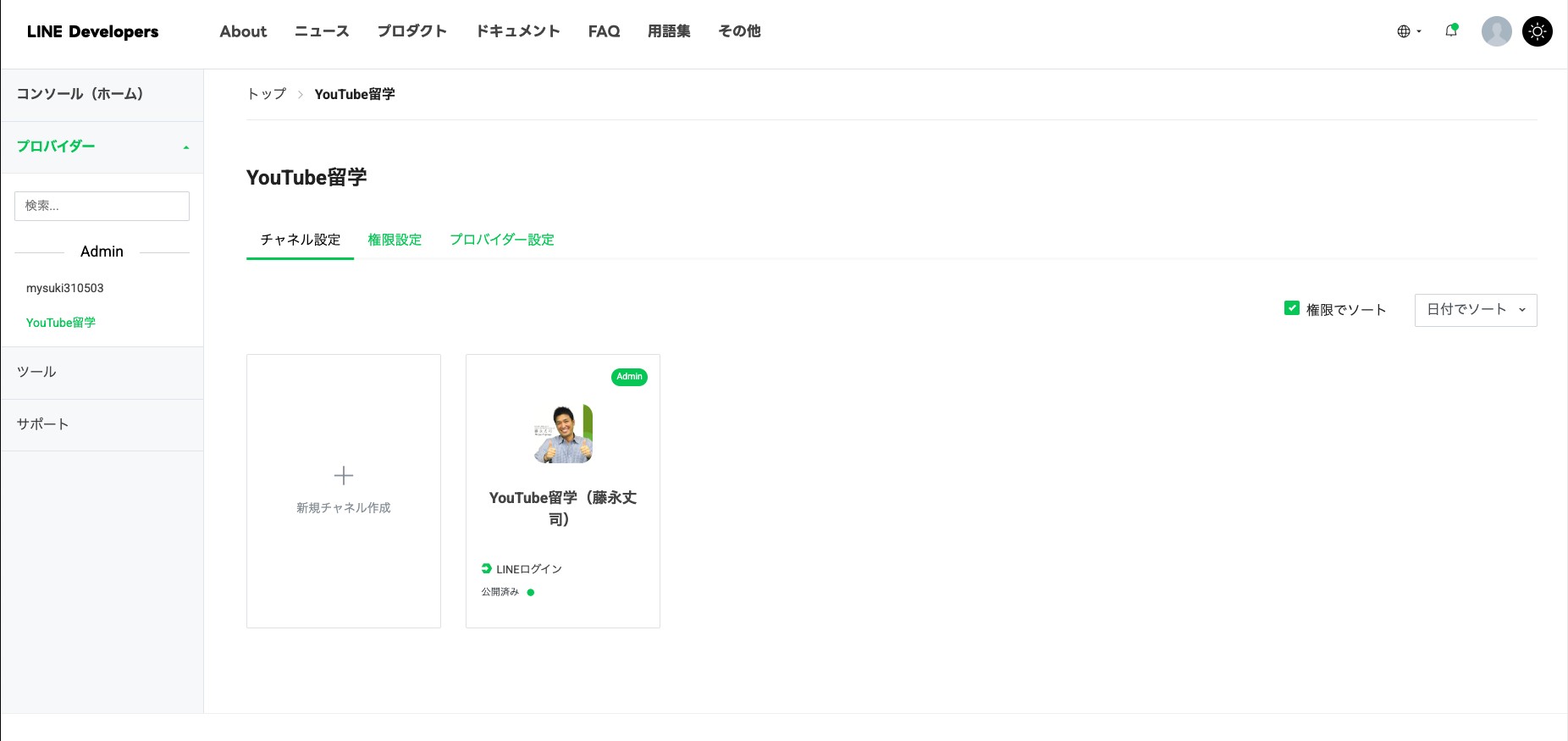
Task: Click the LINEログイン text label
Action: coord(529,569)
